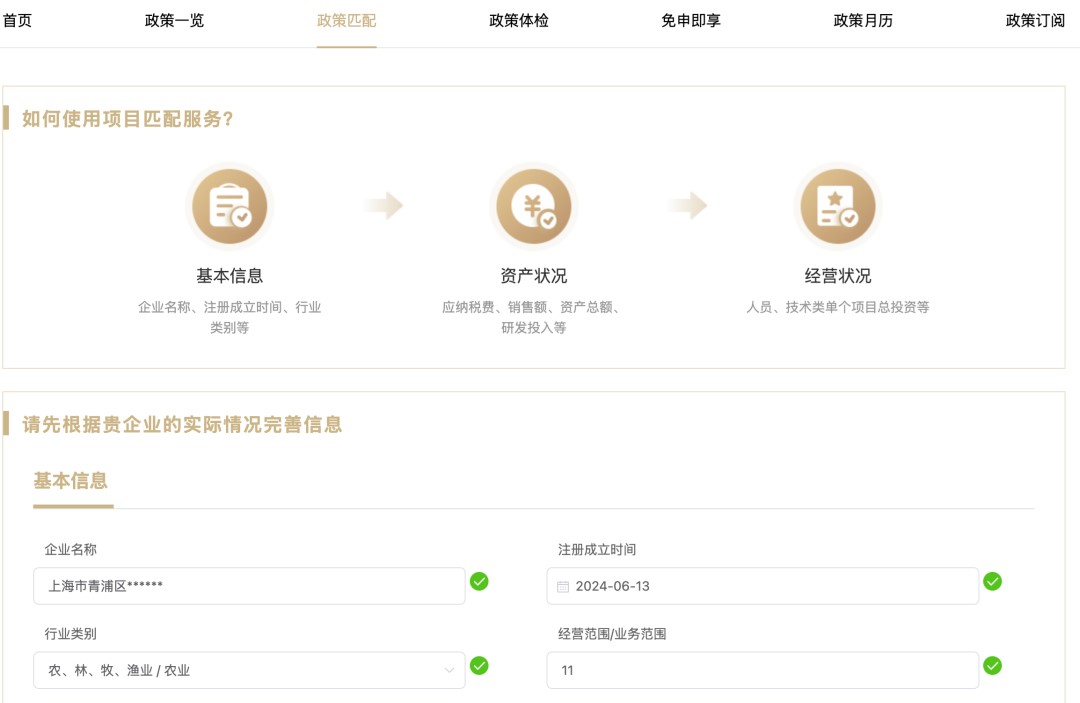The image size is (1080, 703).
Task: Go to 首页 homepage
Action: (x=17, y=20)
